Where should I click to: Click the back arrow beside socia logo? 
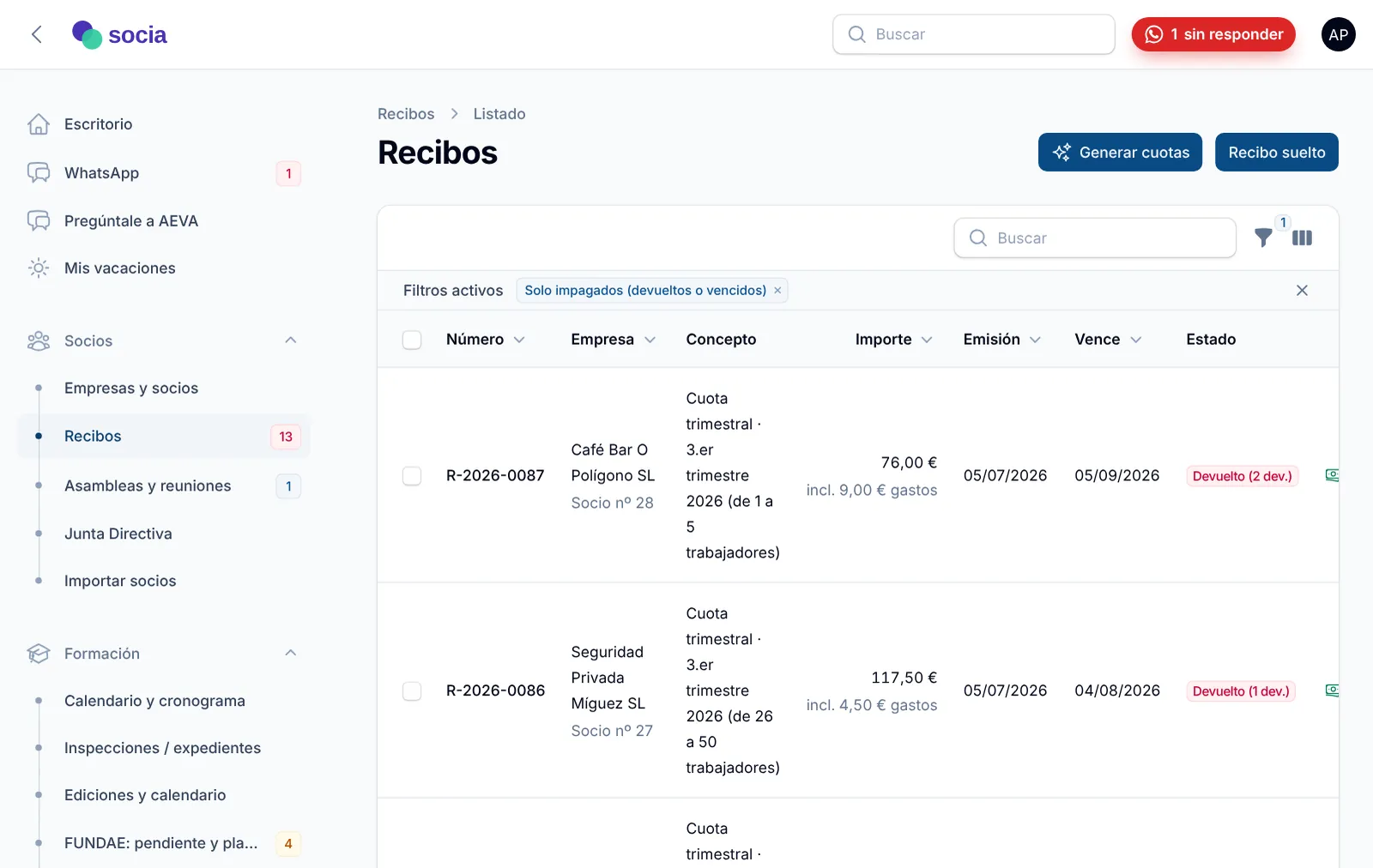point(36,34)
